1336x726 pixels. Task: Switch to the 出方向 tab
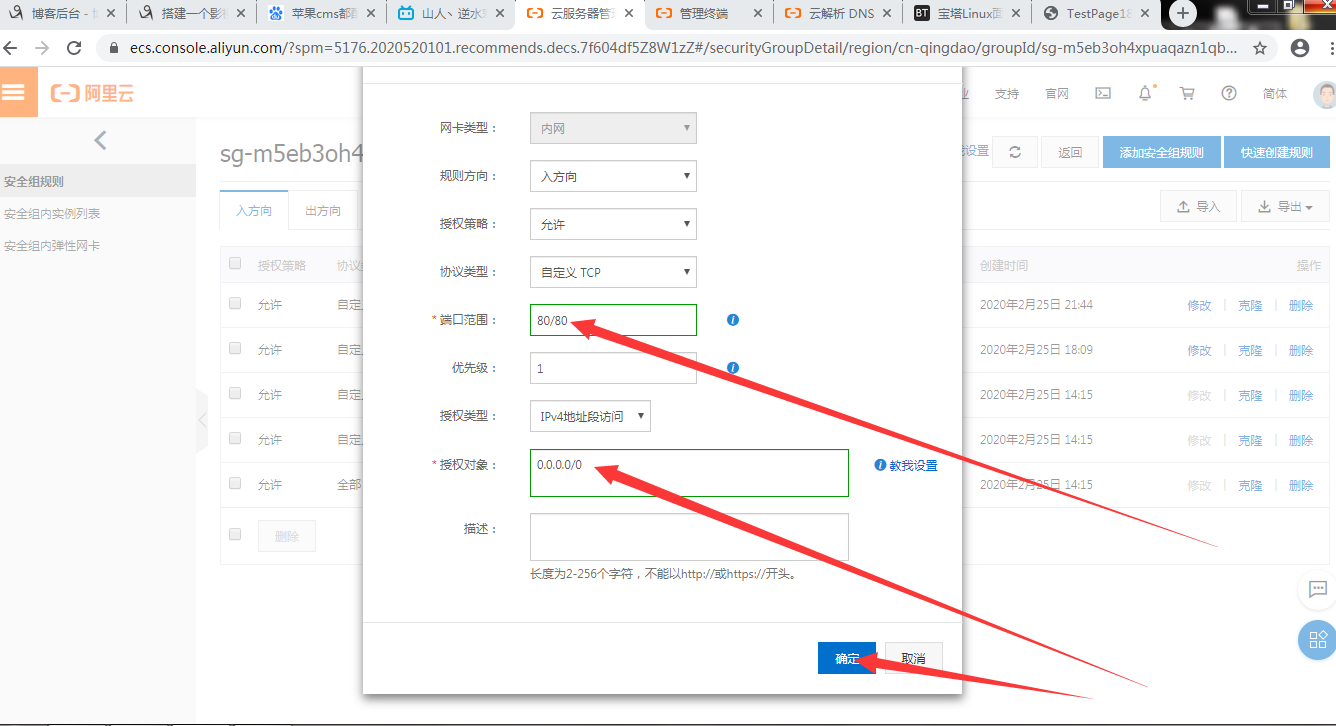(323, 210)
